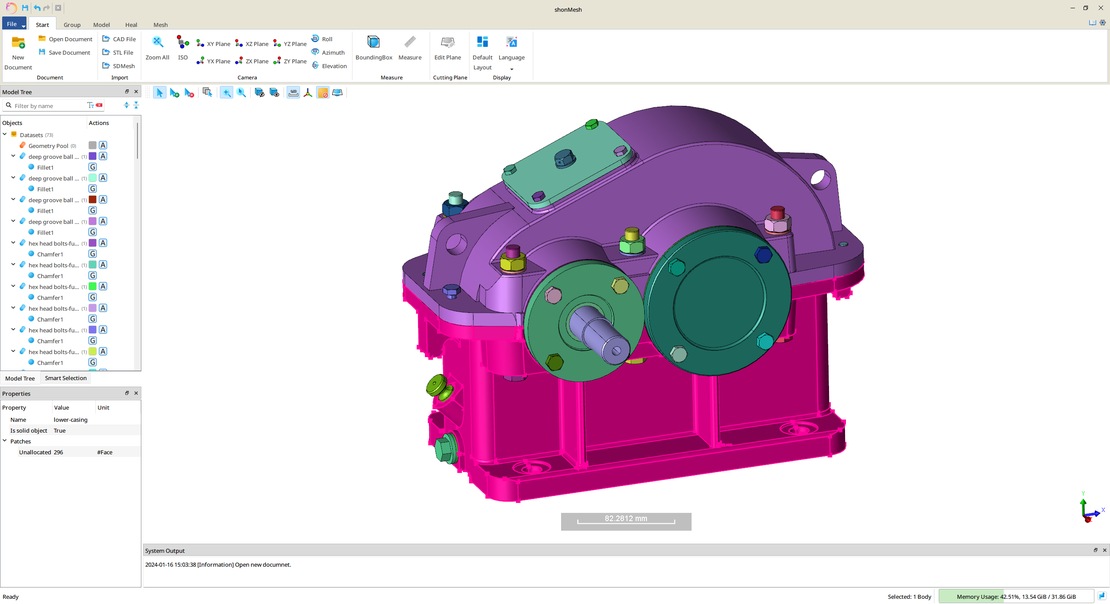Image resolution: width=1110 pixels, height=604 pixels.
Task: Open the Edit Plane cutting tool
Action: click(x=447, y=43)
